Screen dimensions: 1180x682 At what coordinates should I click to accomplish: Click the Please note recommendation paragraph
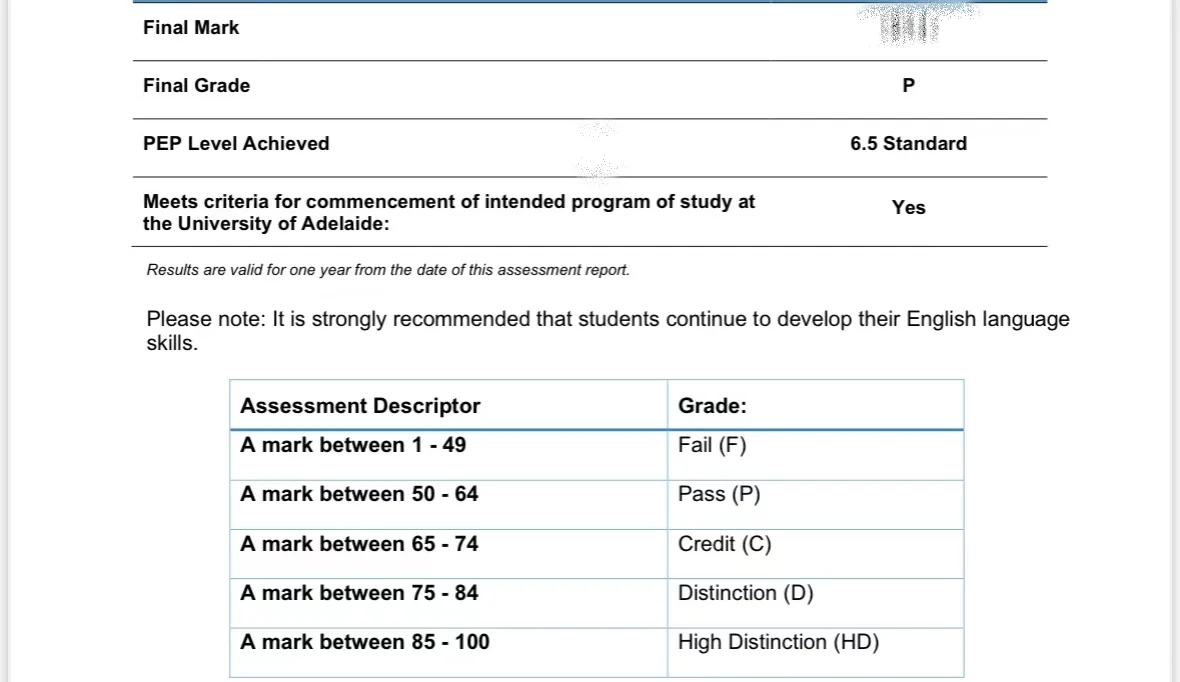click(x=607, y=330)
